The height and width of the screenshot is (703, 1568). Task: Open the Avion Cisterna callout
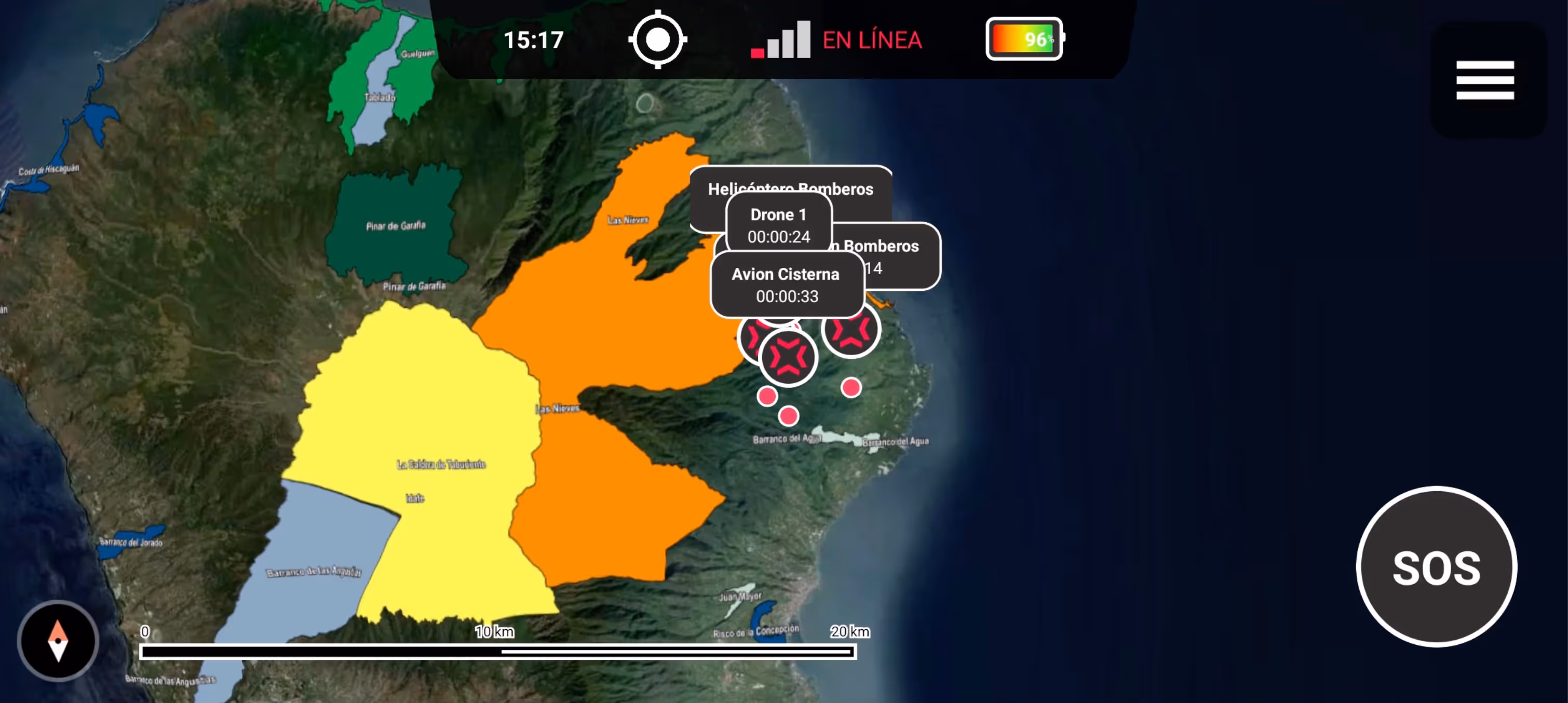point(787,284)
